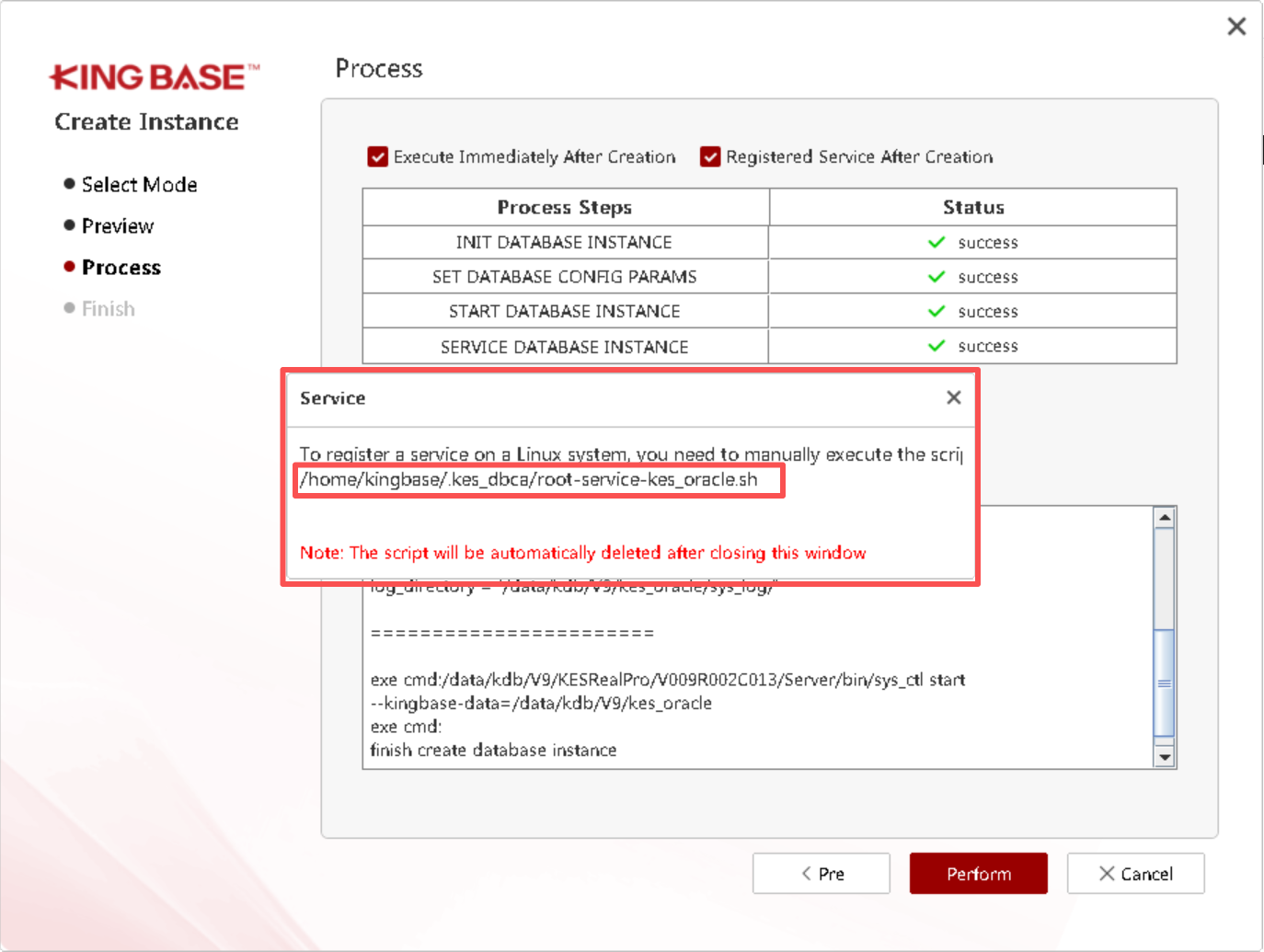Click the INIT DATABASE INSTANCE row
Screen dimensions: 1264x952
pyautogui.click(x=770, y=242)
